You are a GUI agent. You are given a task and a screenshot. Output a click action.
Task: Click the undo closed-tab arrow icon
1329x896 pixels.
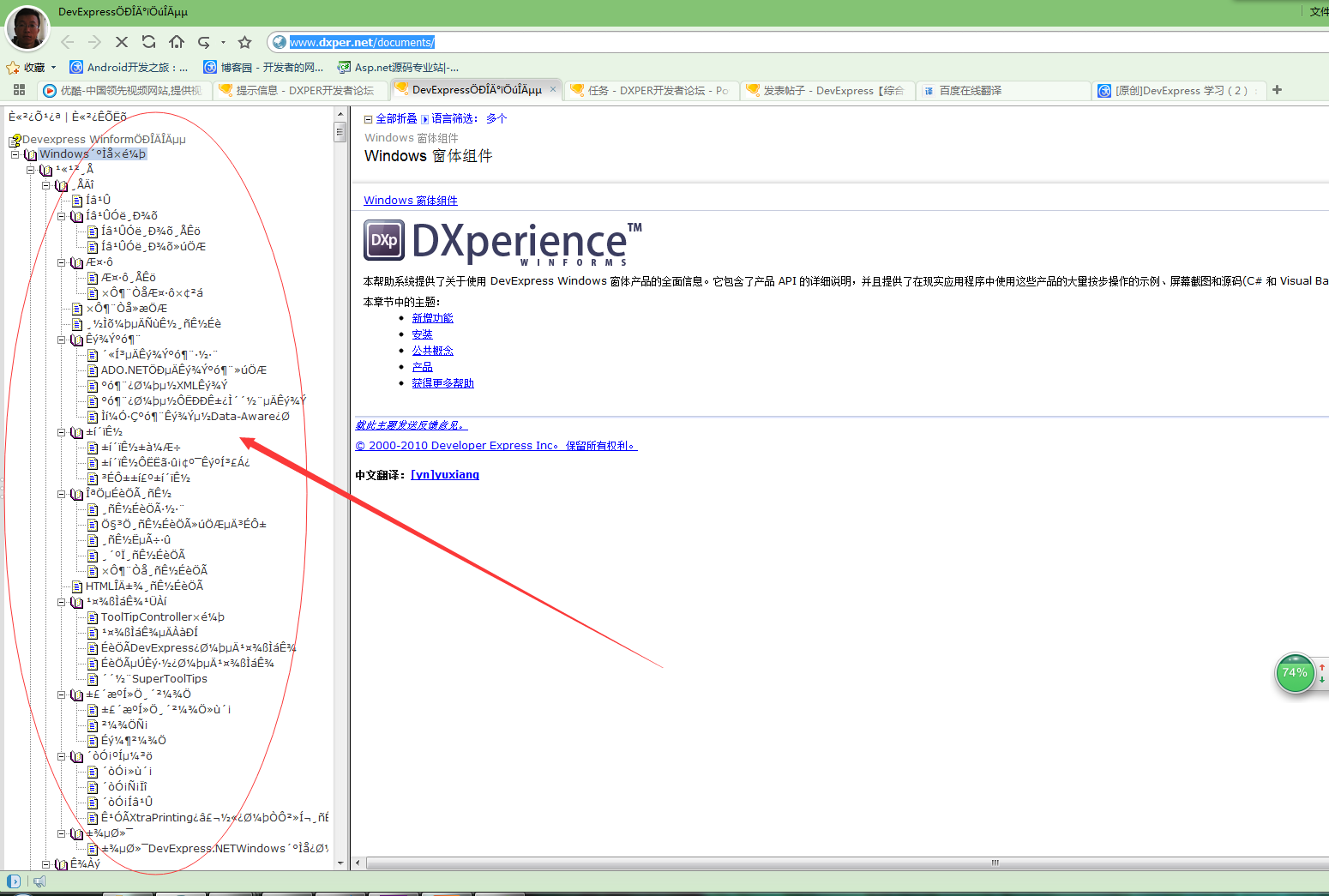click(x=204, y=42)
